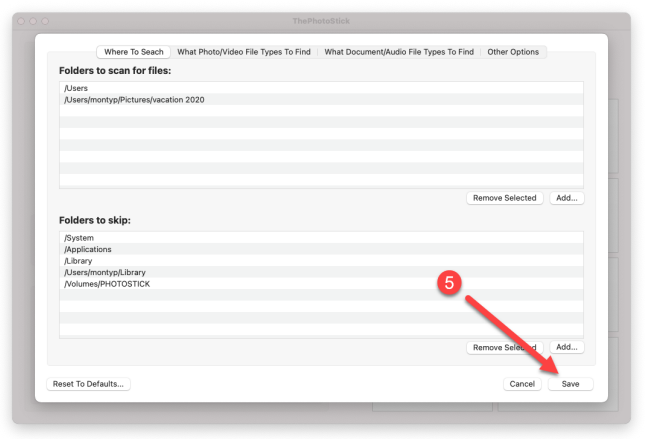This screenshot has height=439, width=645.
Task: Cancel the settings dialog
Action: pos(522,384)
